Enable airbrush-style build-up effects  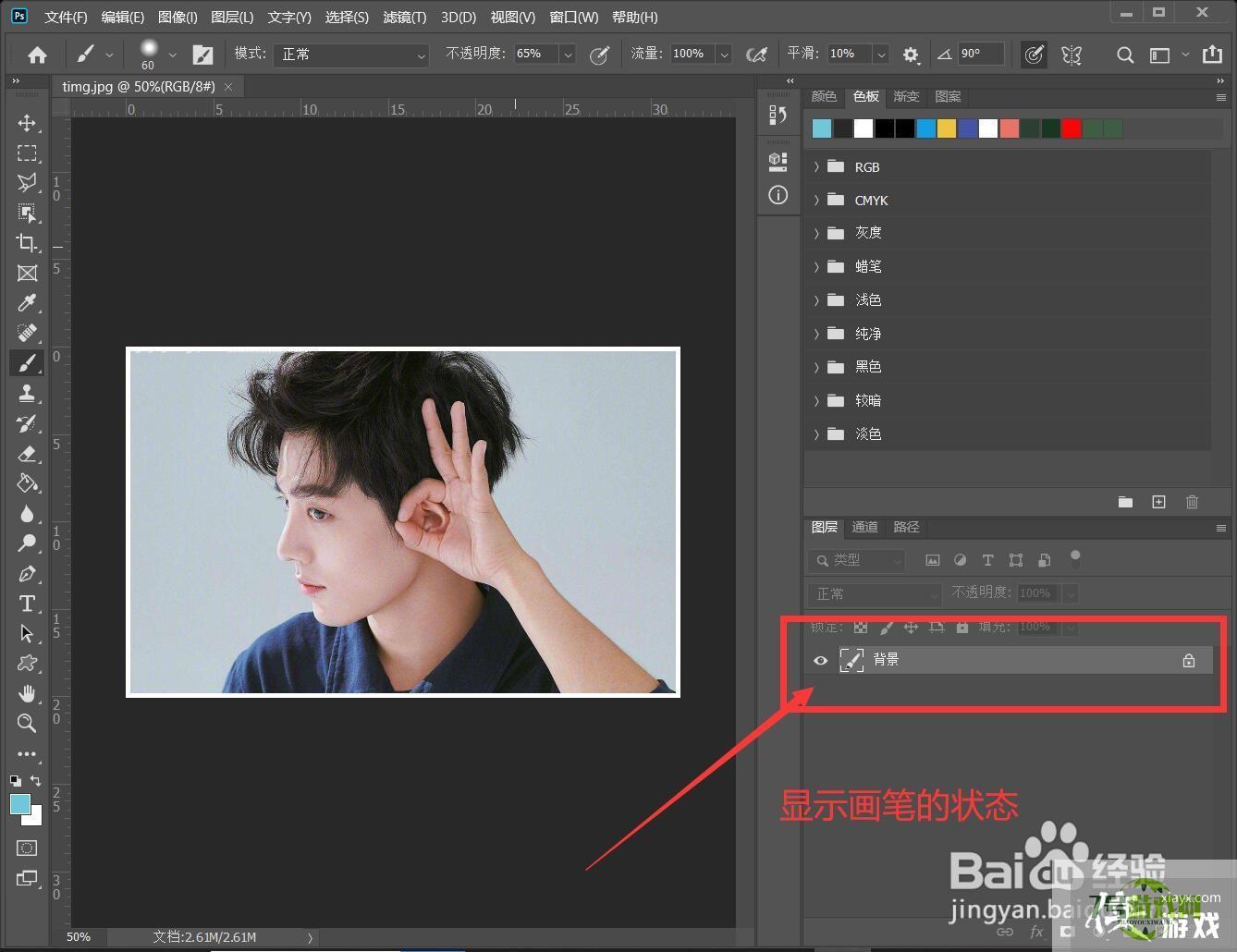(x=756, y=55)
